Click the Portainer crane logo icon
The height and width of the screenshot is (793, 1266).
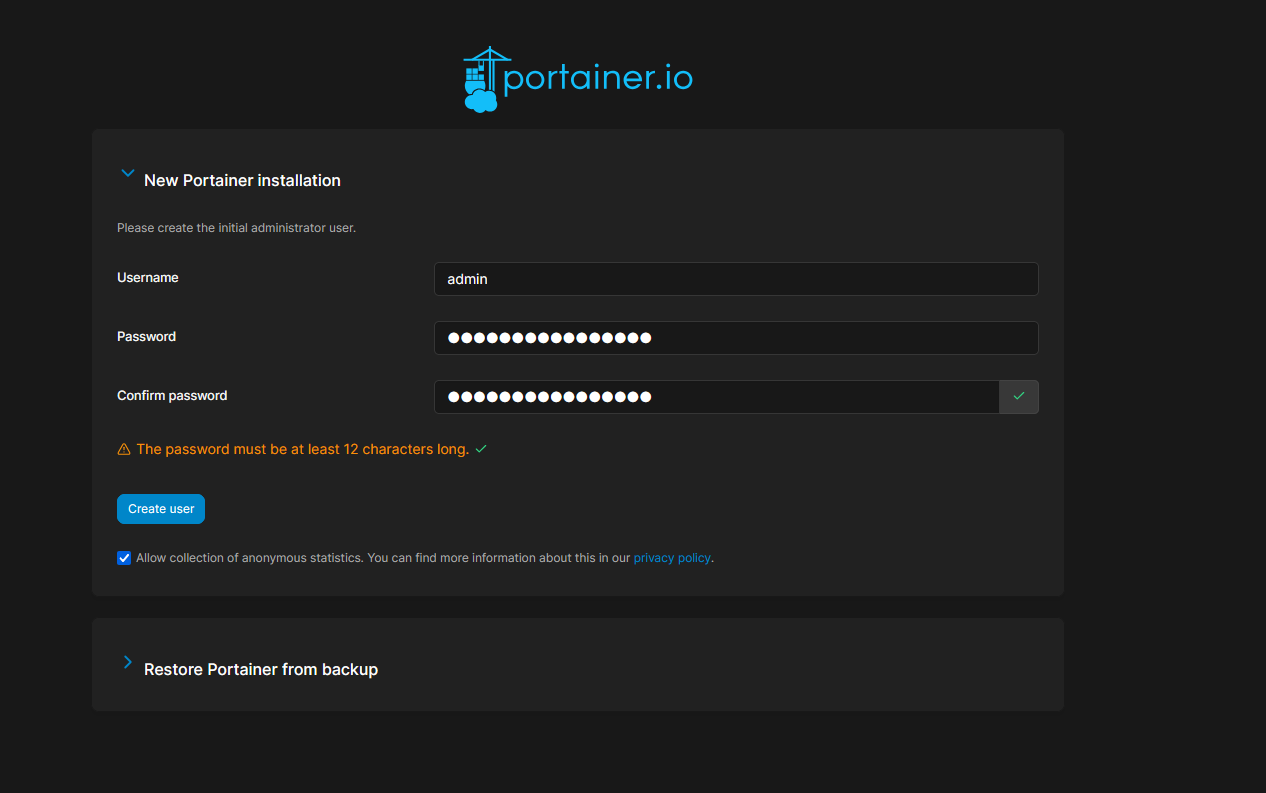pos(481,79)
